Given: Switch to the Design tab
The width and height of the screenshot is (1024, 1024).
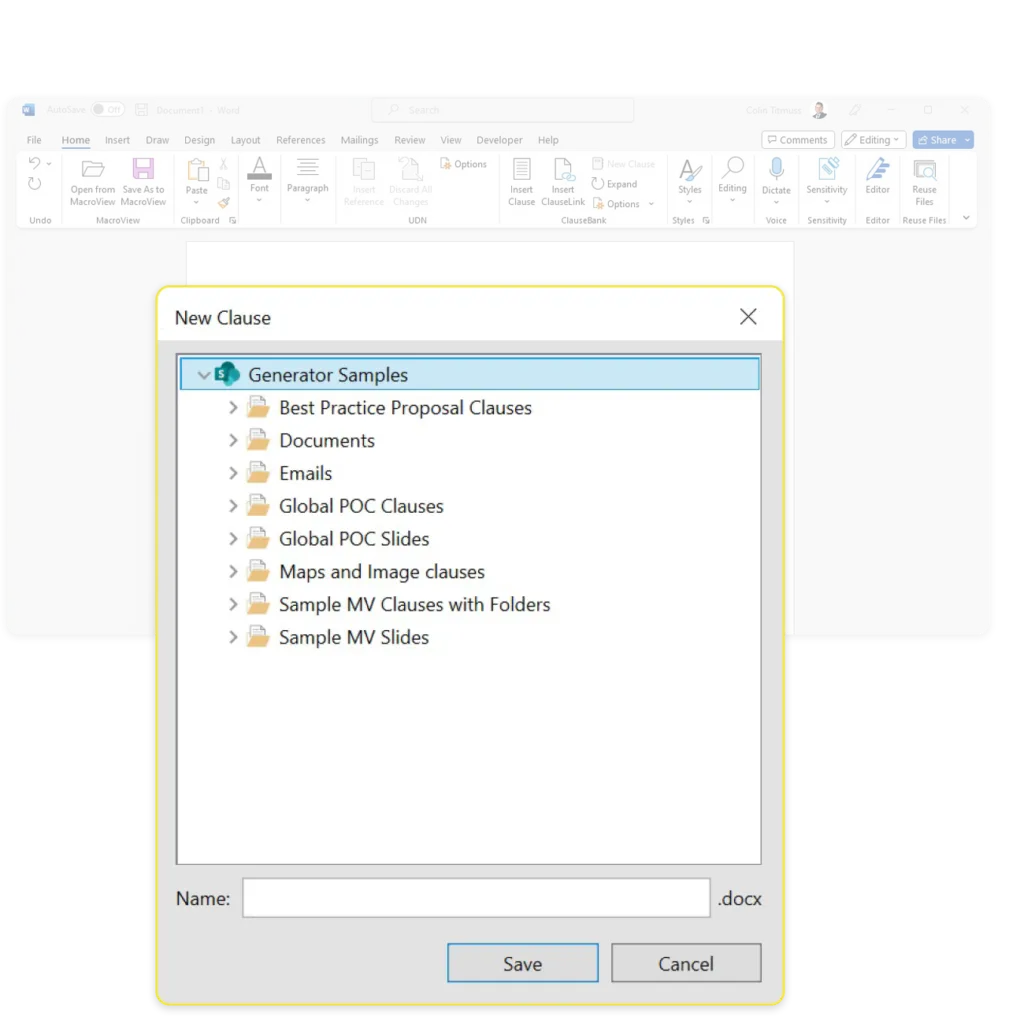Looking at the screenshot, I should pyautogui.click(x=199, y=140).
